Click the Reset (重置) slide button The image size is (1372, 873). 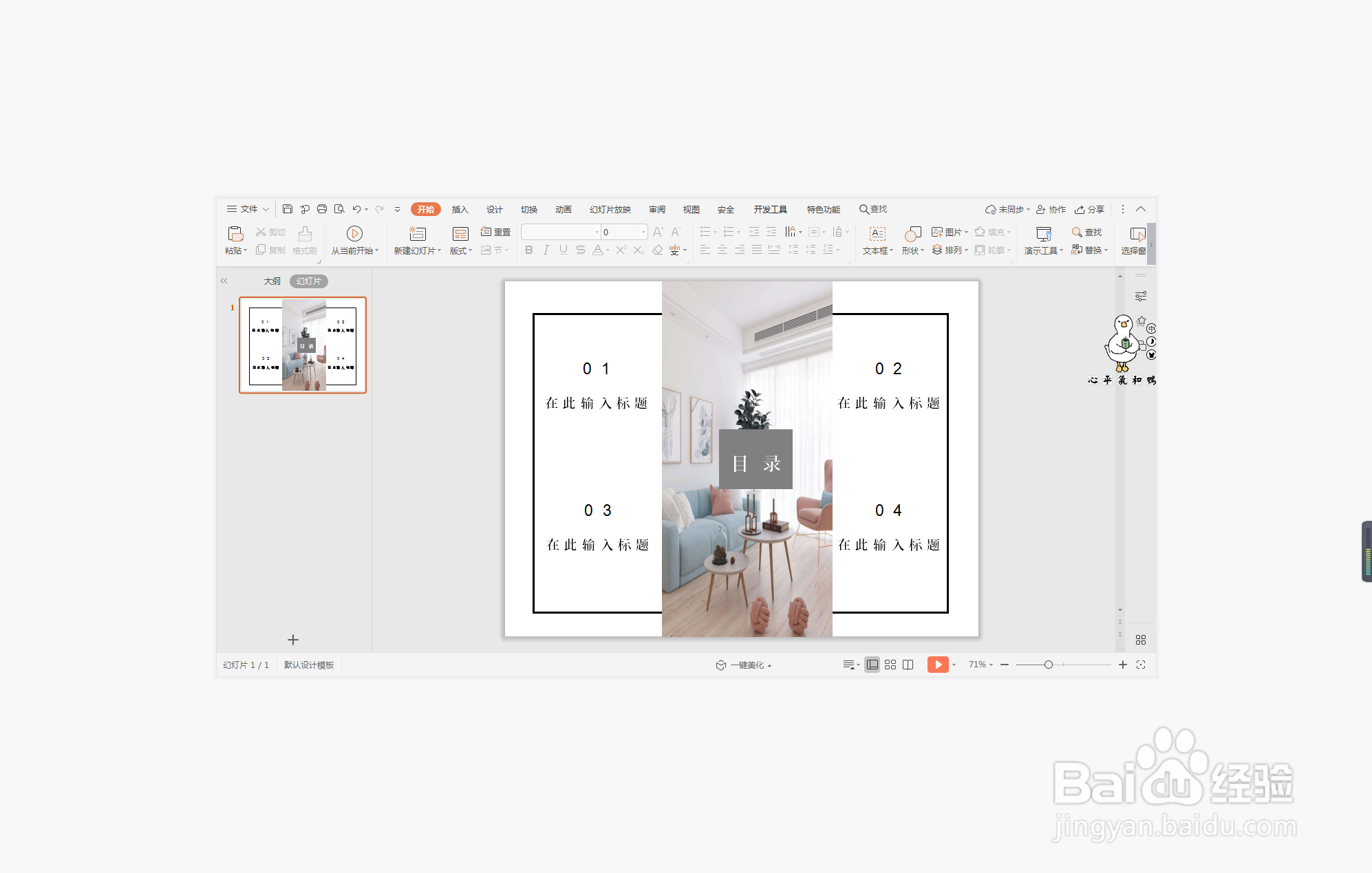(x=495, y=233)
